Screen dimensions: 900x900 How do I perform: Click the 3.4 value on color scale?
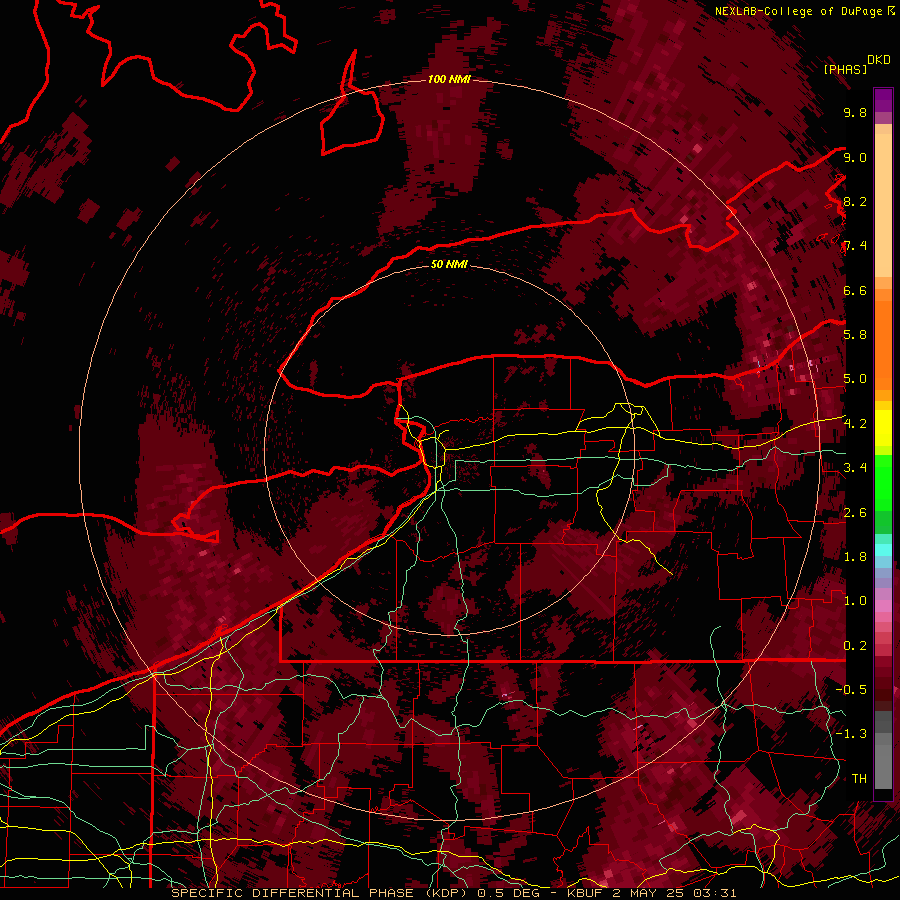tap(855, 468)
